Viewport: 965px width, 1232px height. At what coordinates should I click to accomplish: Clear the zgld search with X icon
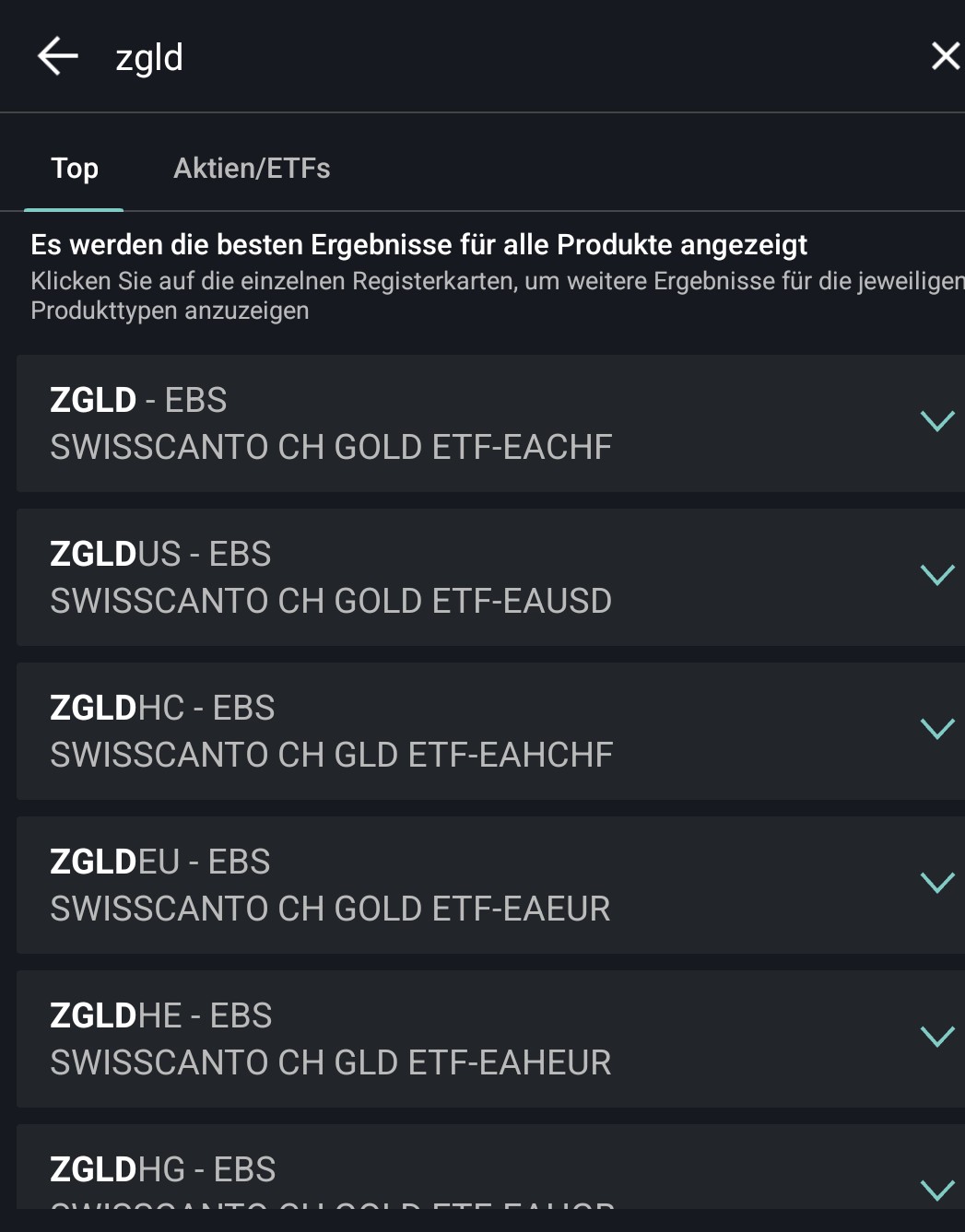[x=945, y=56]
